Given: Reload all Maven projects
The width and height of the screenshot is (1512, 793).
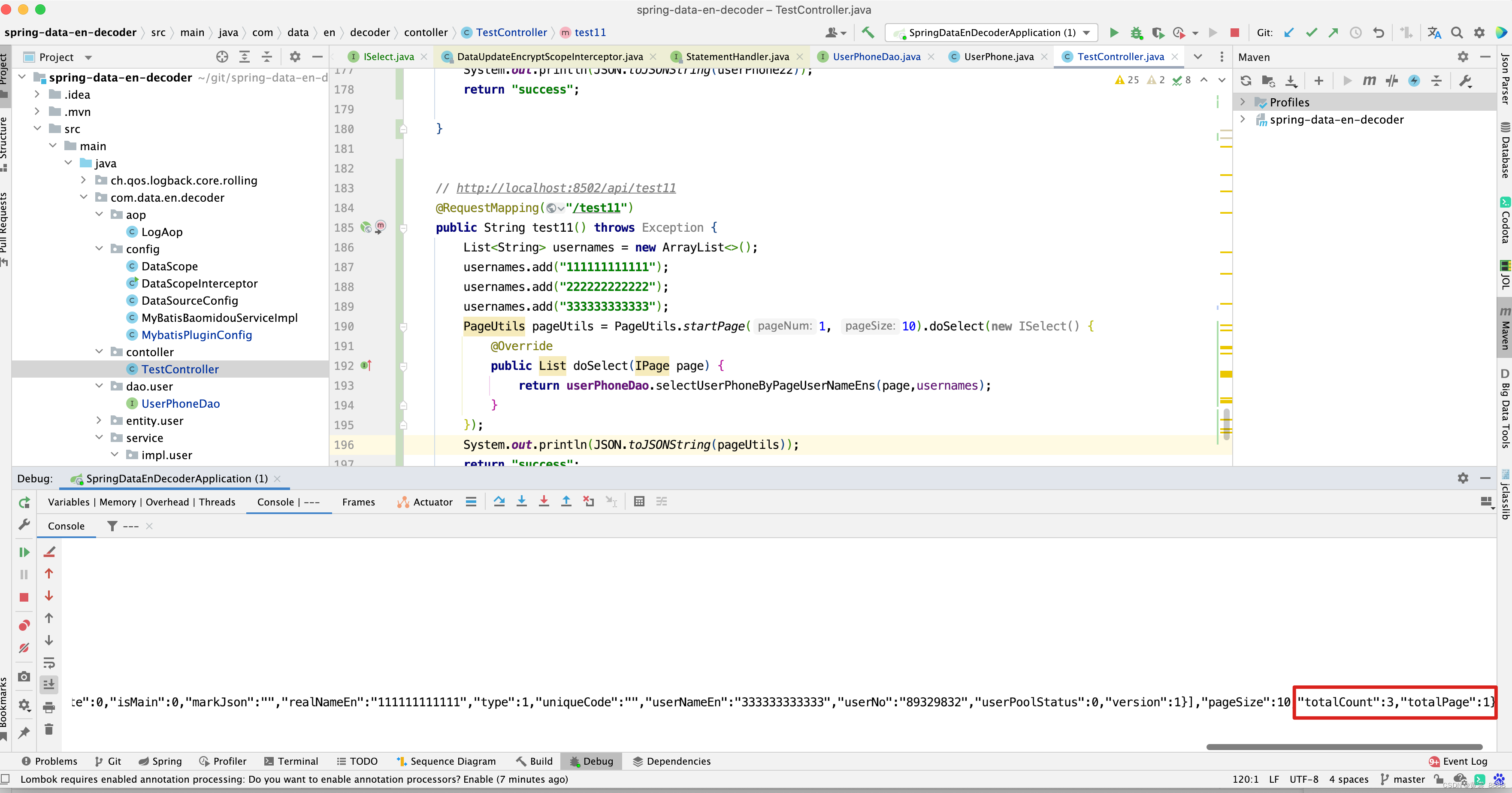Looking at the screenshot, I should (x=1246, y=81).
